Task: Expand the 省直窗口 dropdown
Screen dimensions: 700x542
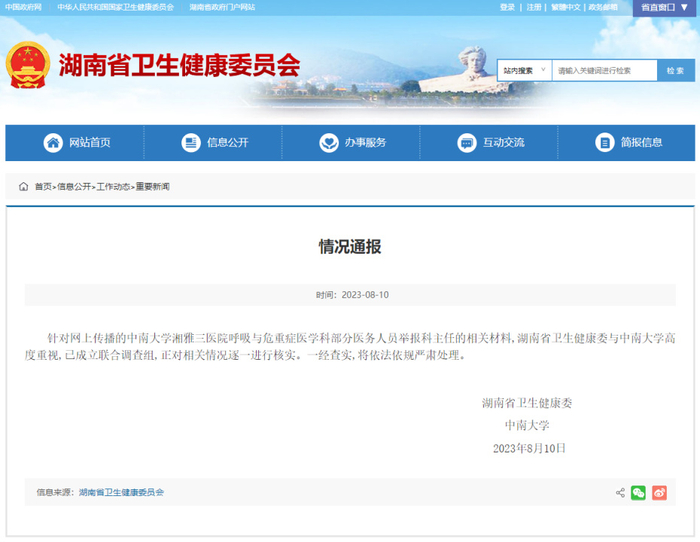Action: [664, 8]
